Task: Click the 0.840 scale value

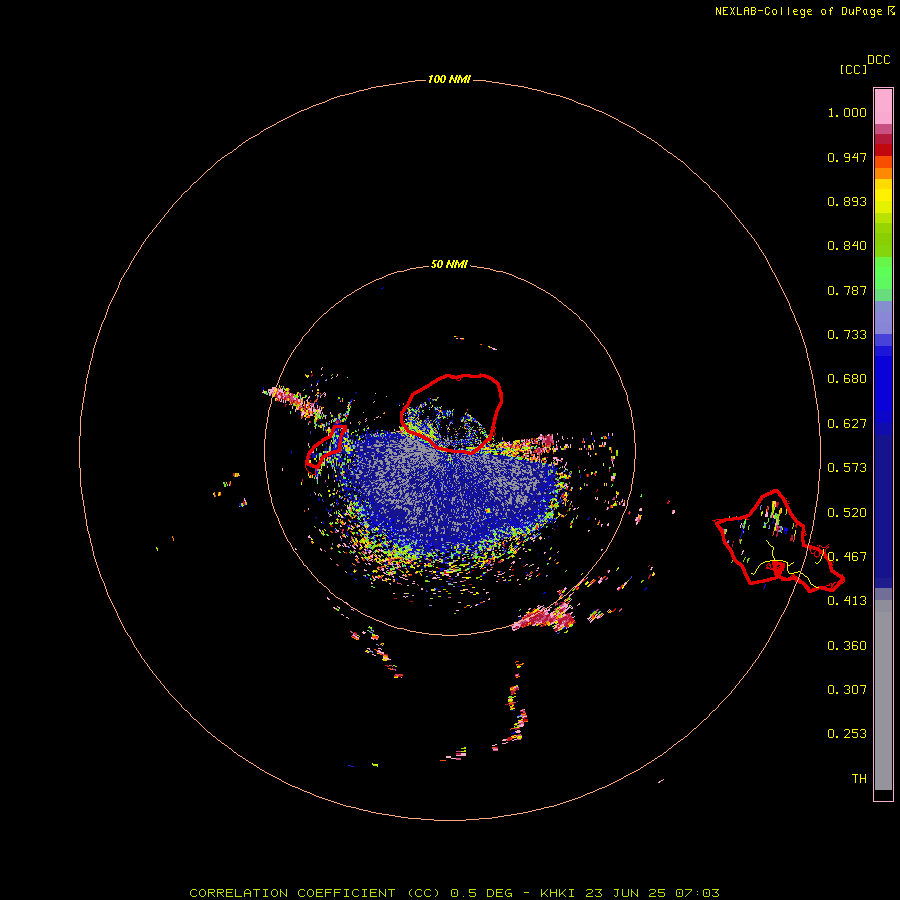Action: [x=847, y=246]
